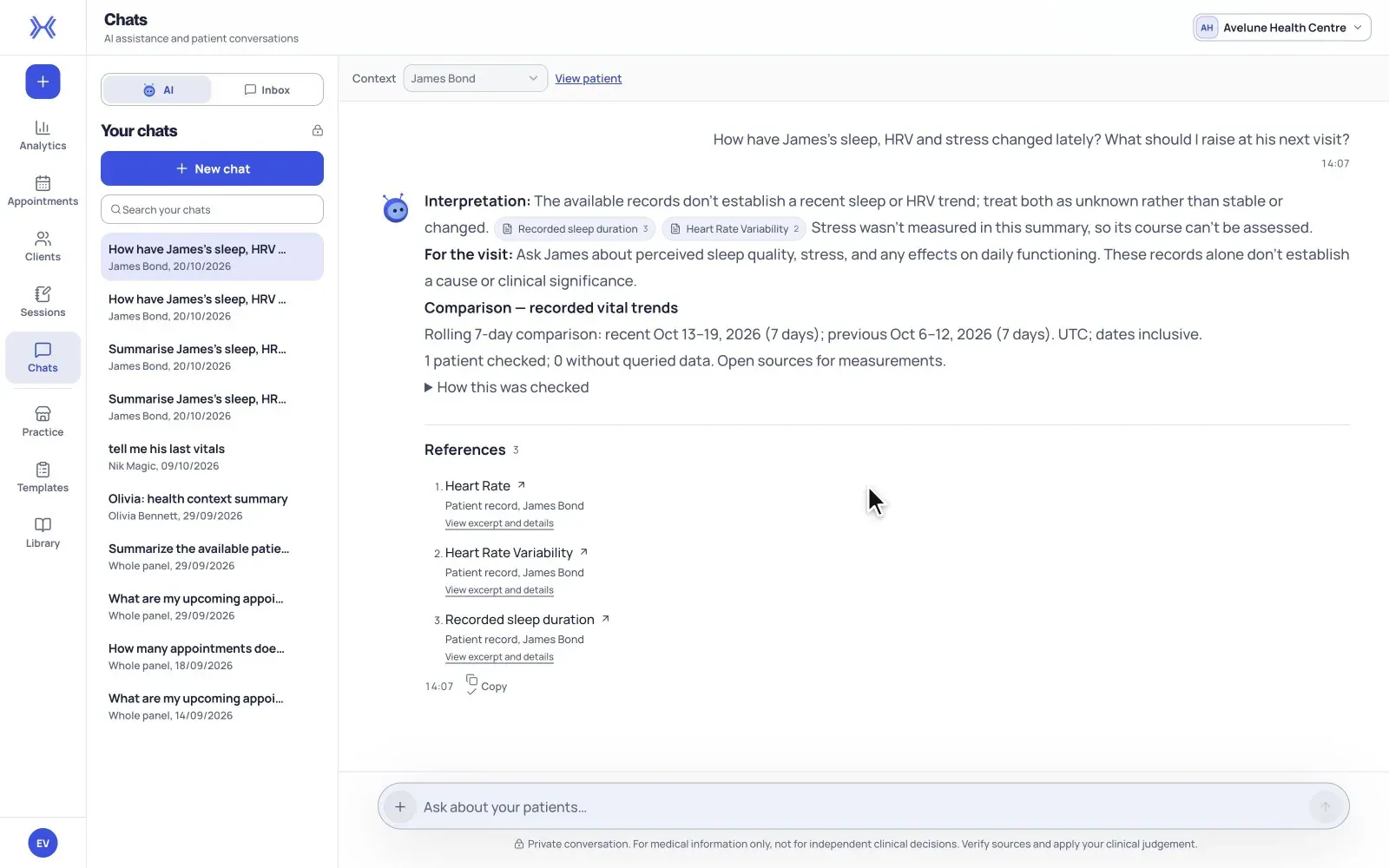Image resolution: width=1389 pixels, height=868 pixels.
Task: Click the EV user avatar
Action: tap(43, 843)
